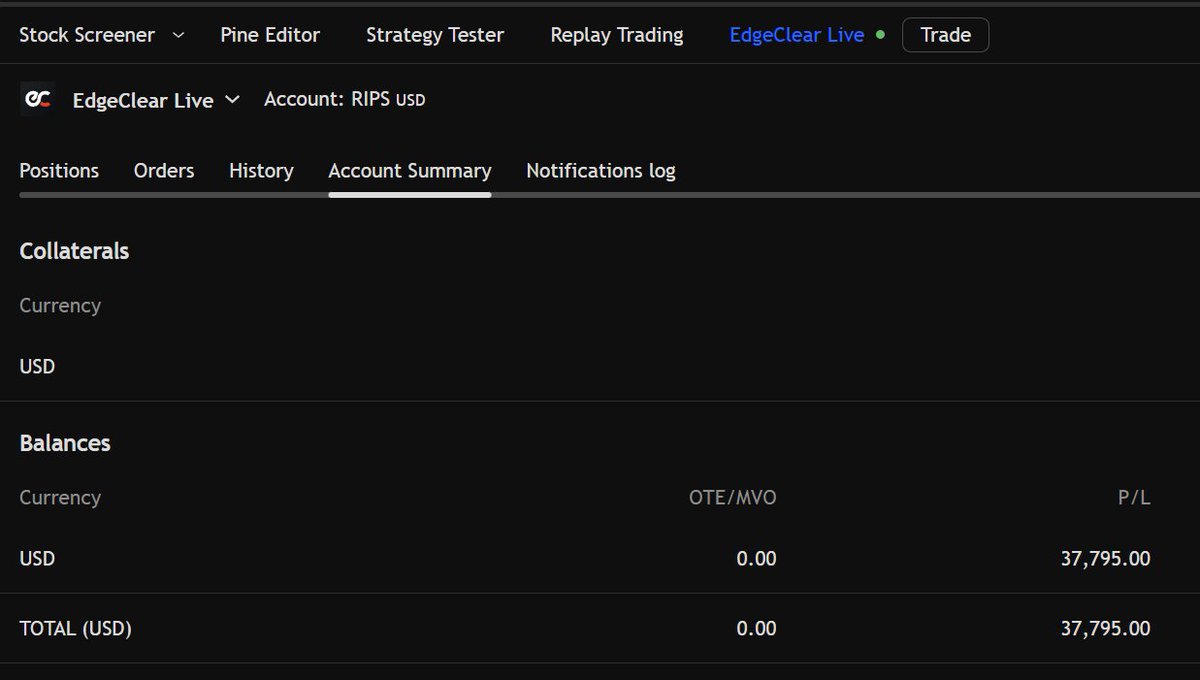Click the EdgeClear logo icon
Viewport: 1200px width, 680px height.
37,99
